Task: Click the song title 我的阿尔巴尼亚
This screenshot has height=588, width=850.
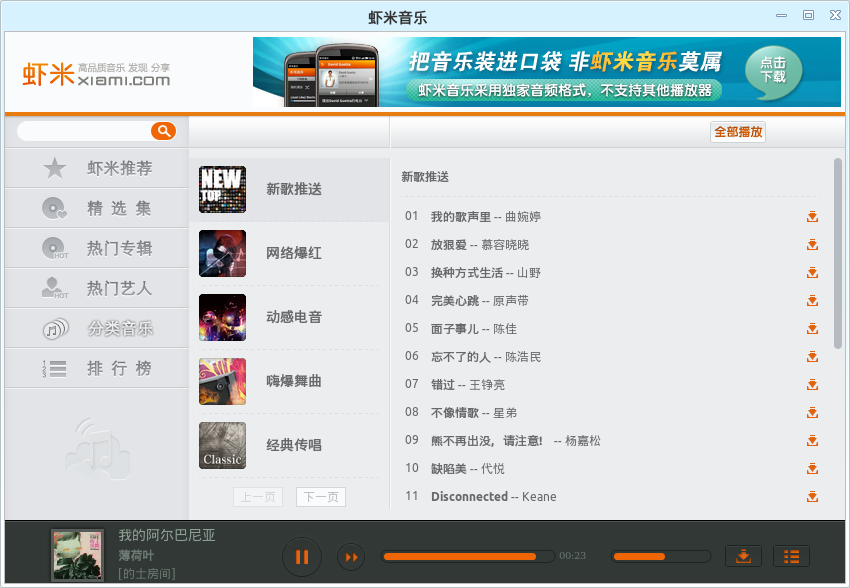Action: click(167, 535)
